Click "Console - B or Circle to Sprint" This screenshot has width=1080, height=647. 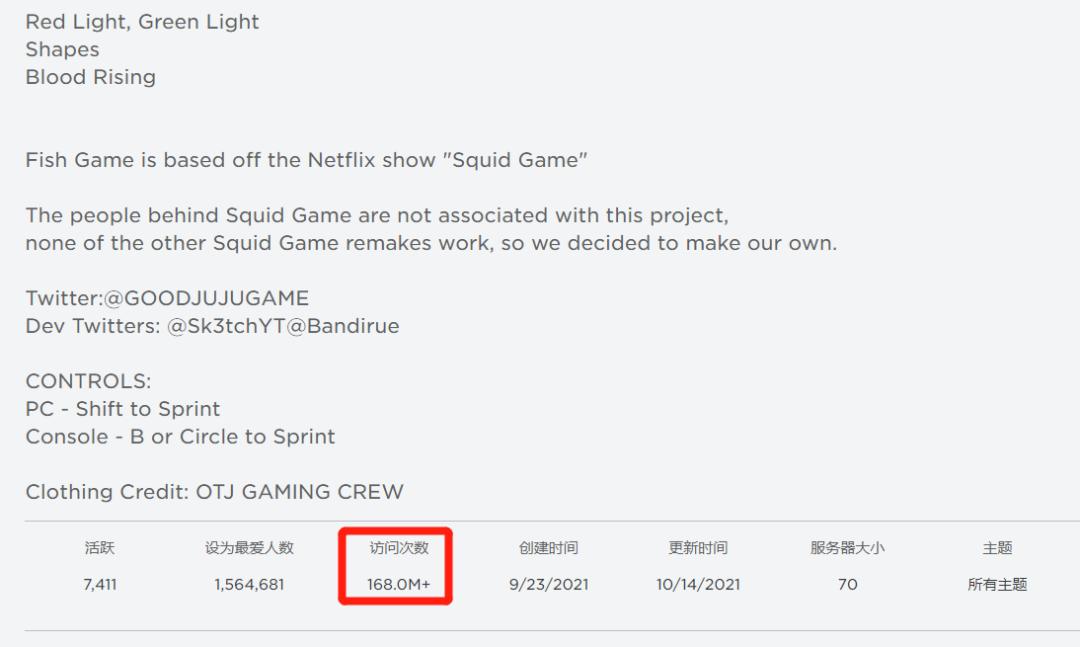tap(180, 437)
